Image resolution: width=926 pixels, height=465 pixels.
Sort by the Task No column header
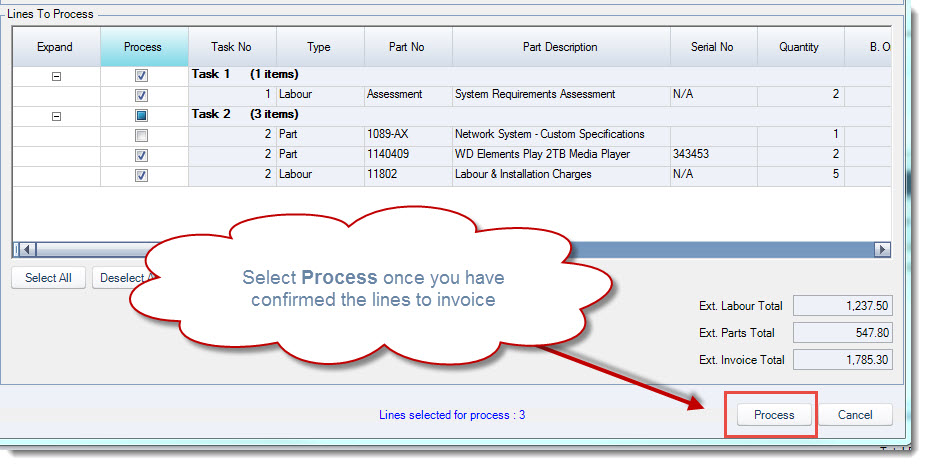point(232,47)
